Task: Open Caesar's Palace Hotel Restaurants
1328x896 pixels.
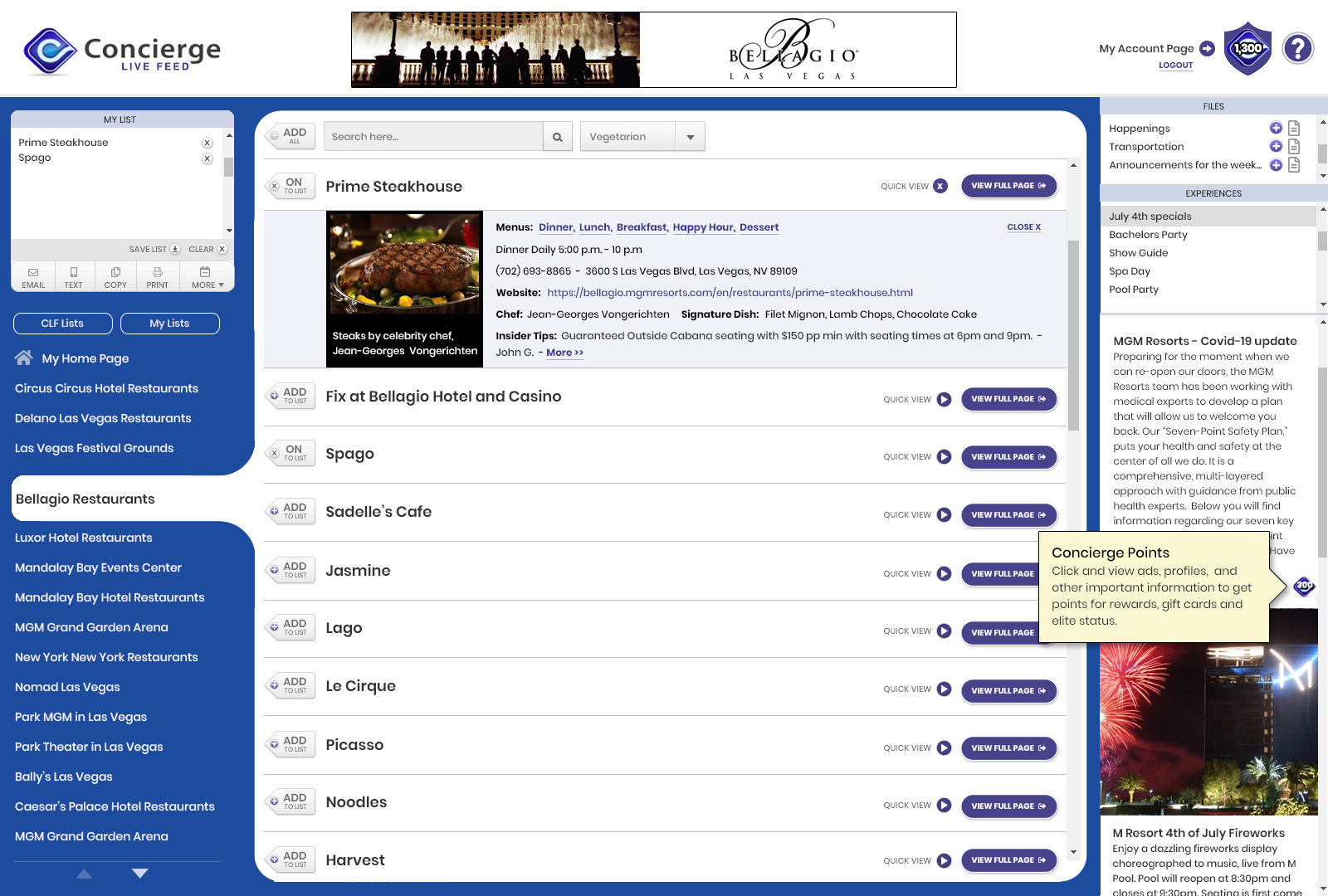Action: coord(115,806)
